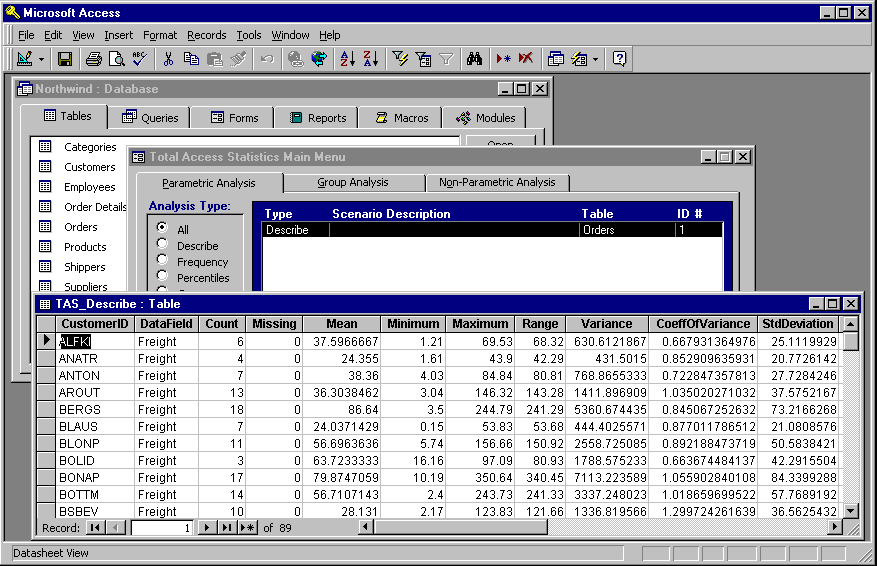This screenshot has height=566, width=877.
Task: Click the Insert Hyperlink globe icon
Action: 295,59
